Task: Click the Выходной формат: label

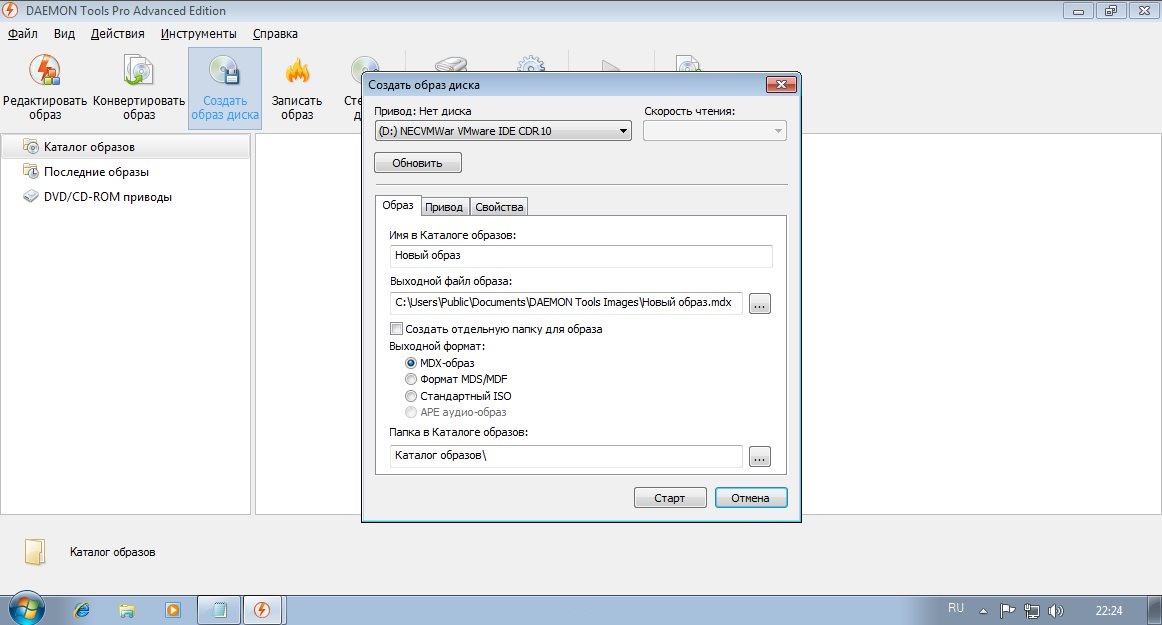Action: pyautogui.click(x=437, y=346)
